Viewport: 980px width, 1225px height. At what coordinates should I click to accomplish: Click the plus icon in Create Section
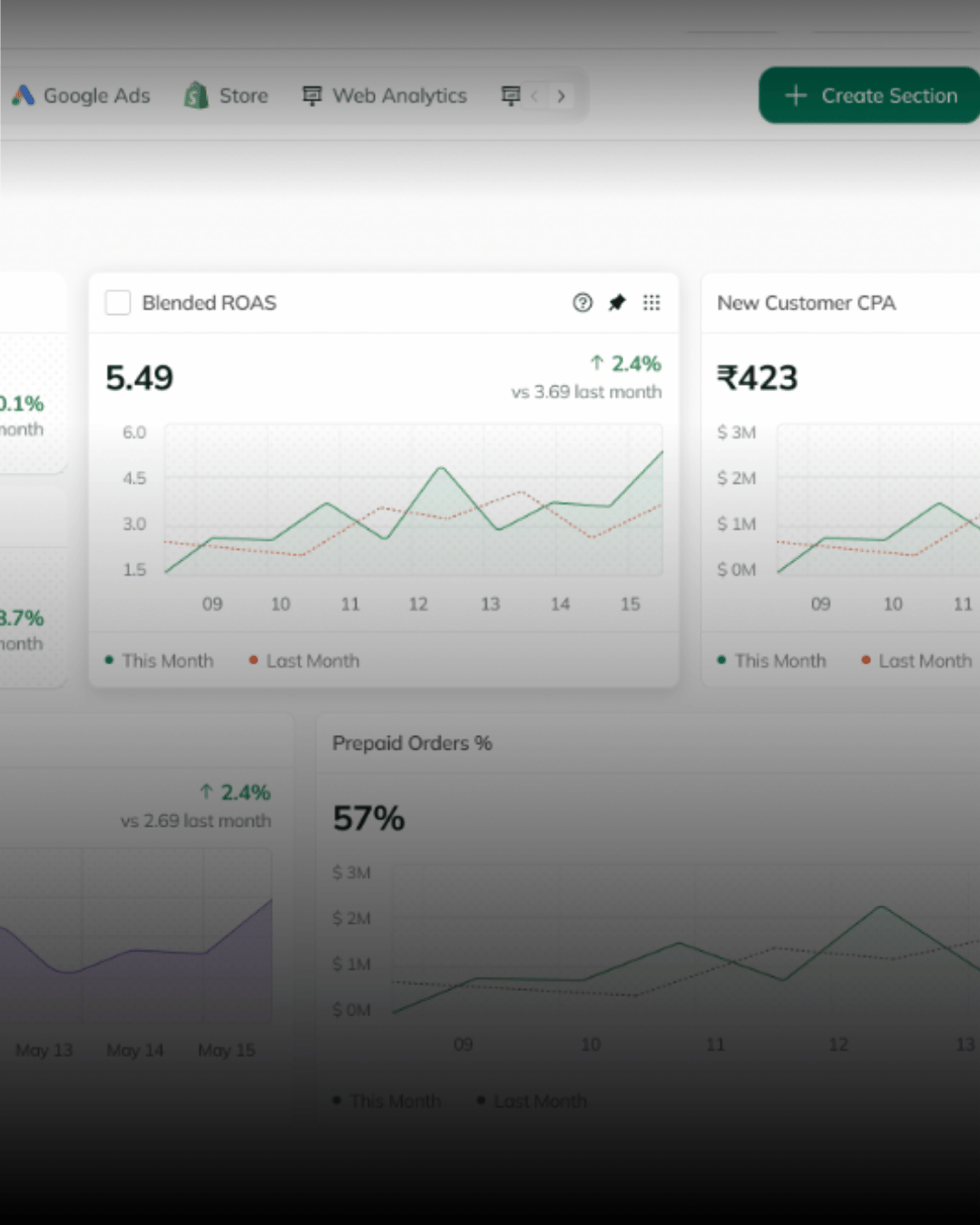pyautogui.click(x=796, y=95)
